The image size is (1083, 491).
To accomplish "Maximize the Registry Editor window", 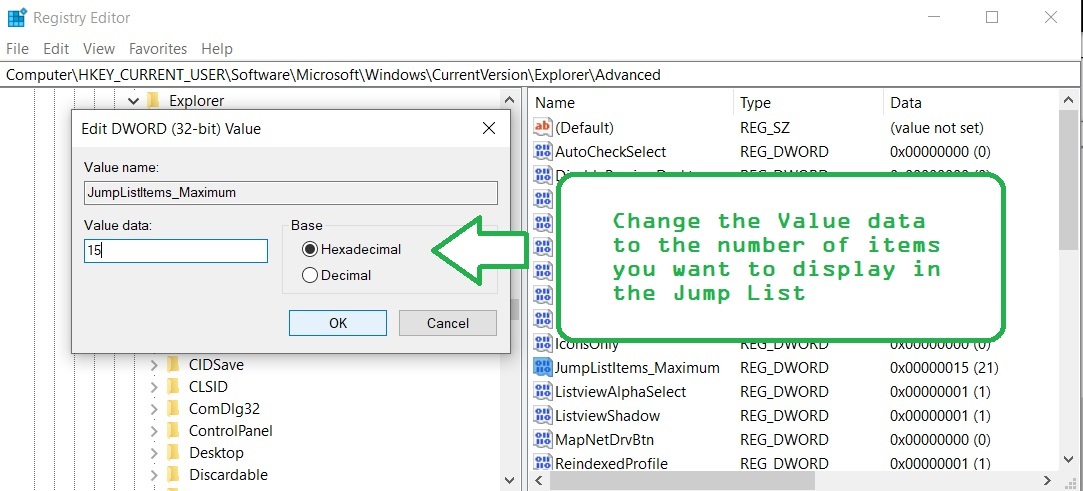I will click(992, 17).
